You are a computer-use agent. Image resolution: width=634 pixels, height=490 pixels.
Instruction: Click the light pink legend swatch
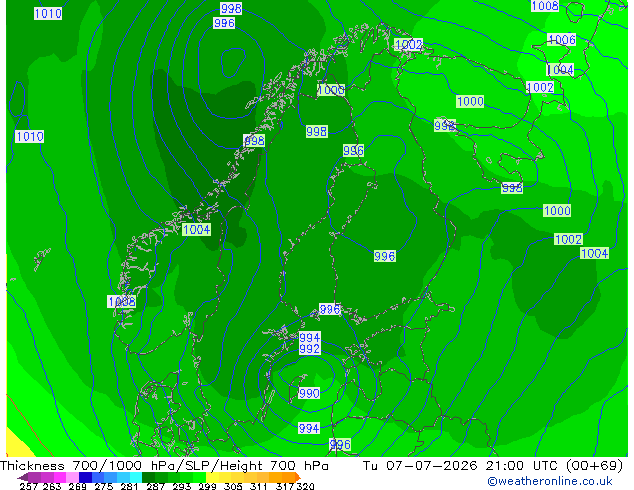[x=72, y=477]
